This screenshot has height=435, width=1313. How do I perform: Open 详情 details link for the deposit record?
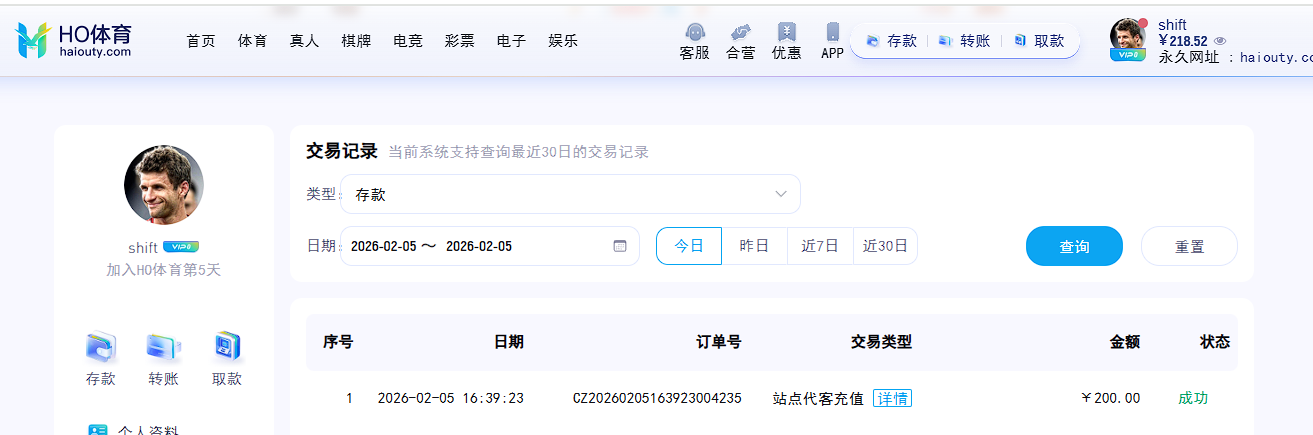pyautogui.click(x=892, y=398)
